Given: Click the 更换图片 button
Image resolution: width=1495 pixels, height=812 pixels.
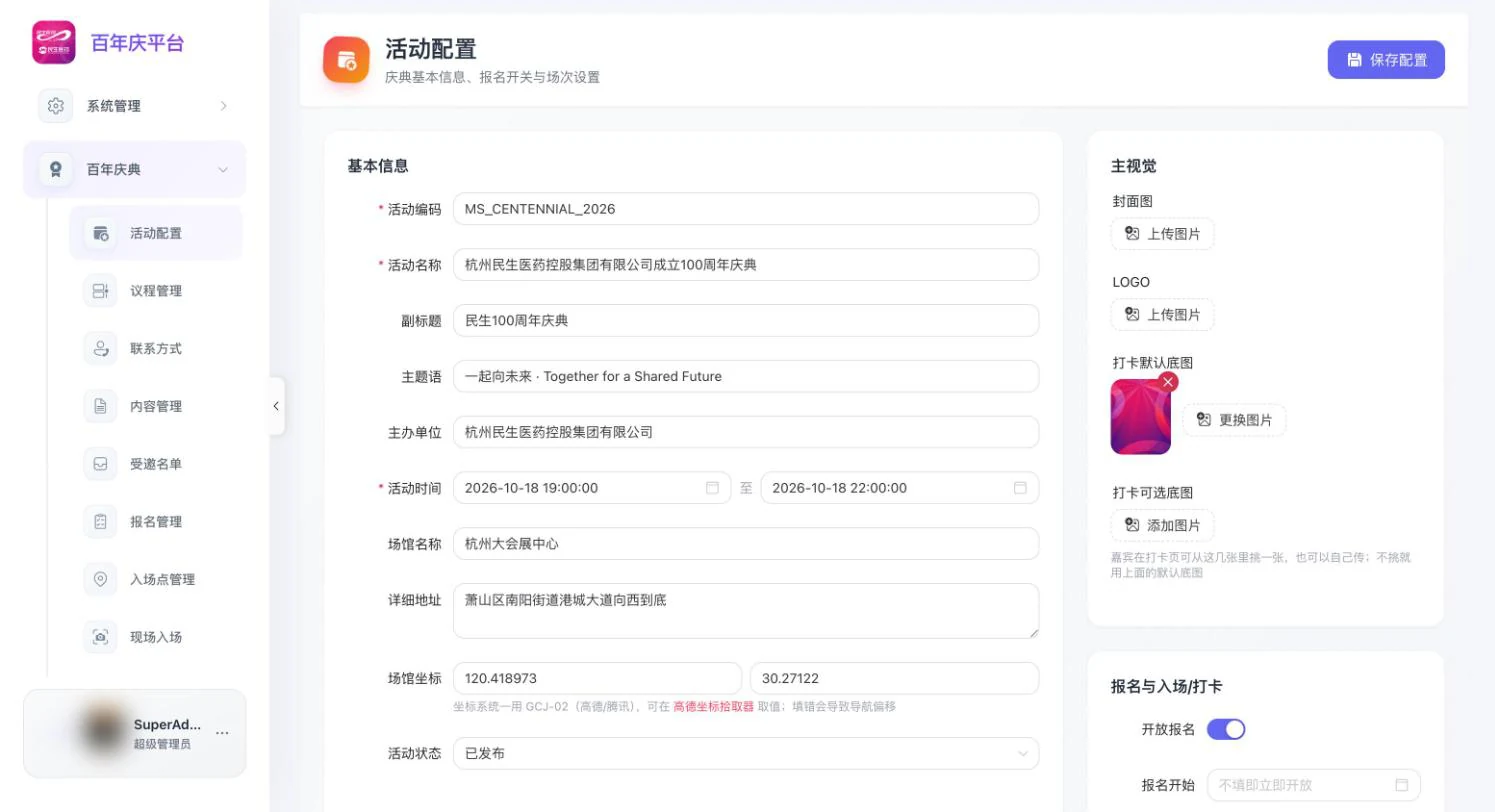Looking at the screenshot, I should [x=1235, y=420].
